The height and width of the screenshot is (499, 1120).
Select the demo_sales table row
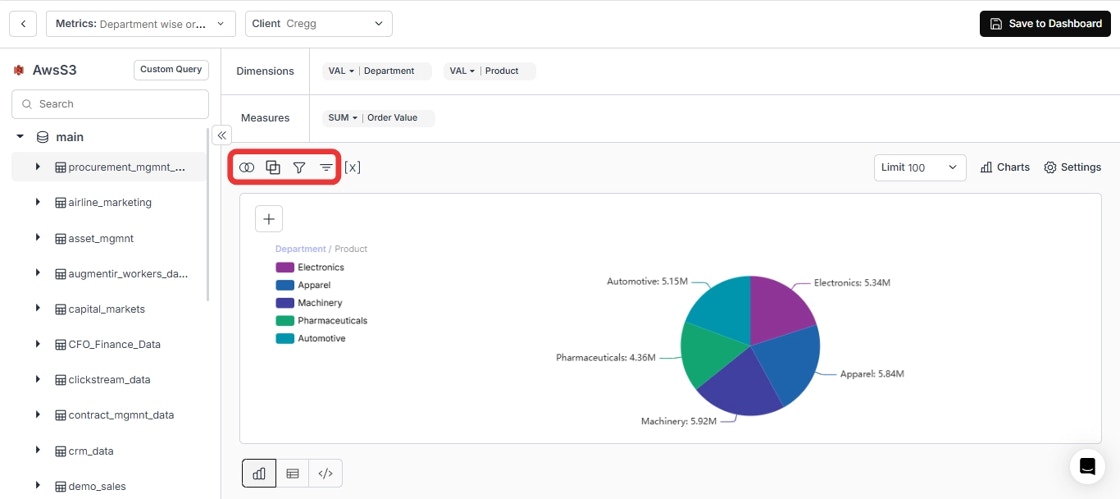109,486
